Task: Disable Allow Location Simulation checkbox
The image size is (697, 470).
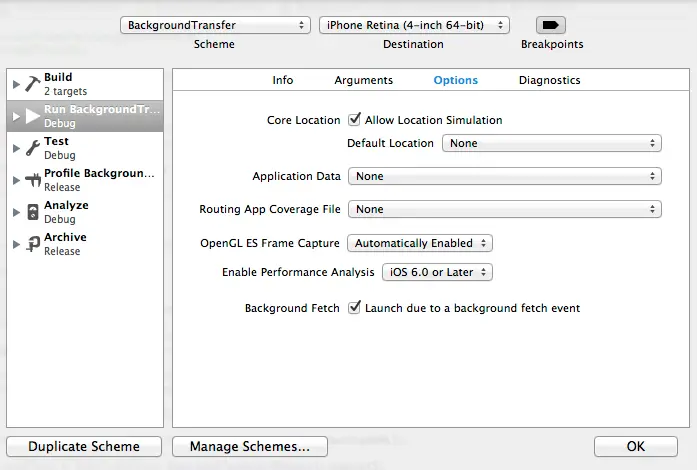Action: [x=354, y=120]
